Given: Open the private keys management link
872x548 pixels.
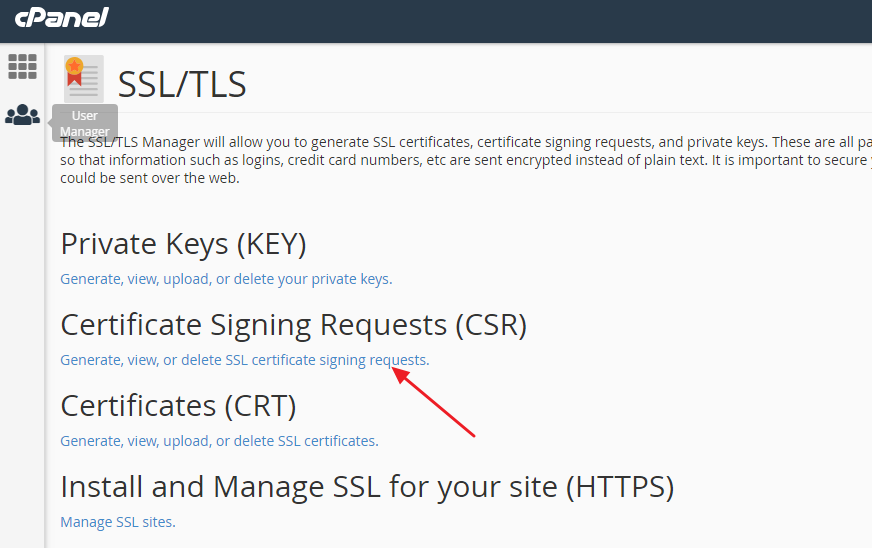Looking at the screenshot, I should [226, 279].
